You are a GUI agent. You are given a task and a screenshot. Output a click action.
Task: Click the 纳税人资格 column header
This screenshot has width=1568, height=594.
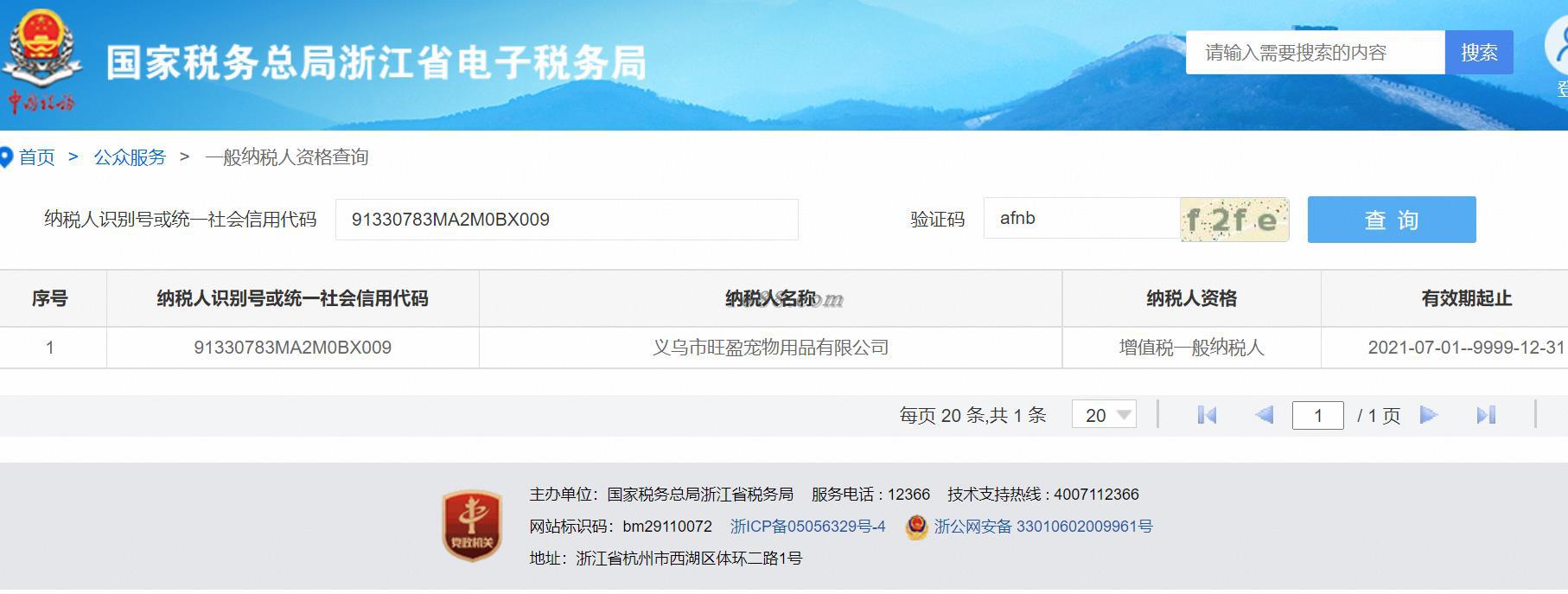point(1192,298)
